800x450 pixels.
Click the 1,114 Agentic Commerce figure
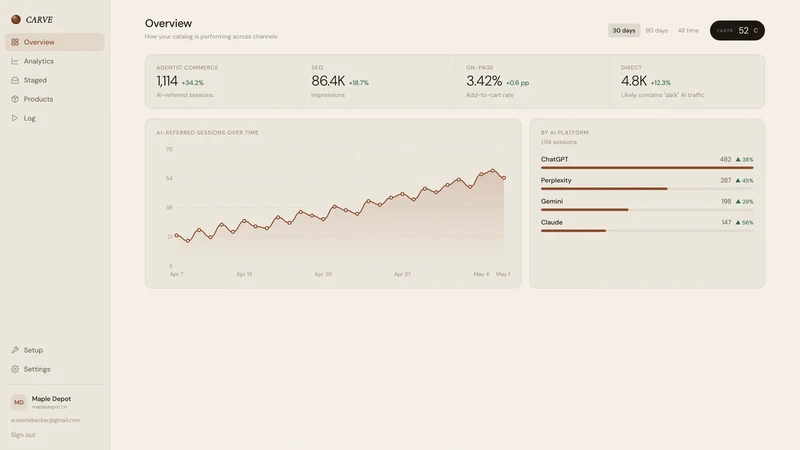pos(167,81)
